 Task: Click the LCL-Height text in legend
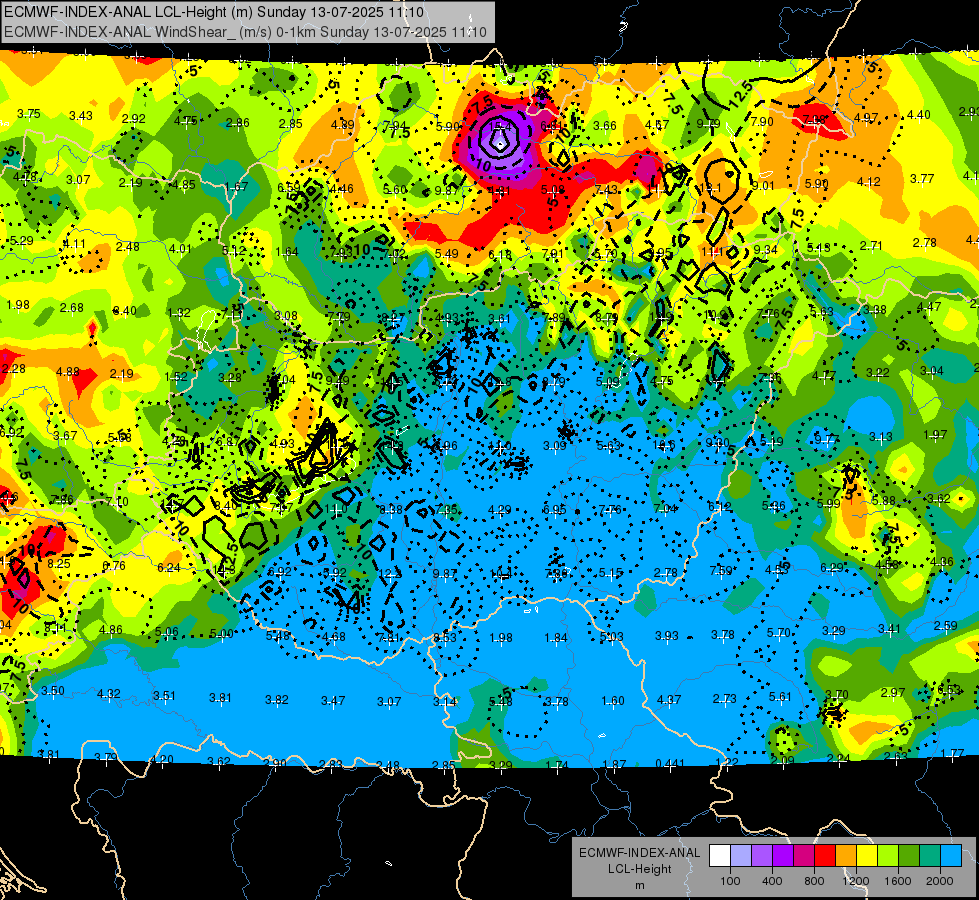[639, 869]
